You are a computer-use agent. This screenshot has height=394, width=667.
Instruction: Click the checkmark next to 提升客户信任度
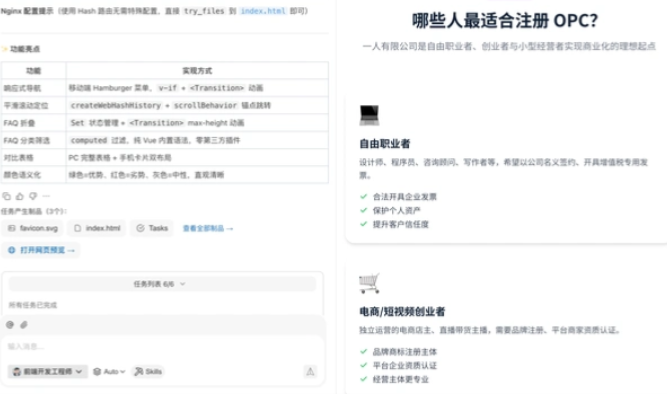(363, 224)
